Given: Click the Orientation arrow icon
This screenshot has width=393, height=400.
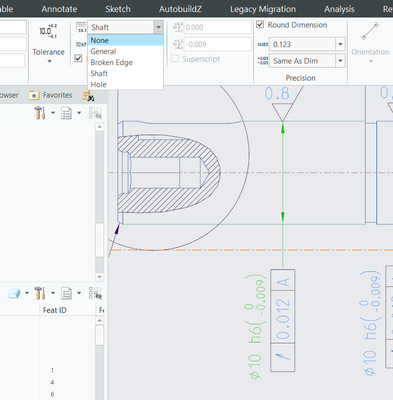Looking at the screenshot, I should [x=370, y=31].
